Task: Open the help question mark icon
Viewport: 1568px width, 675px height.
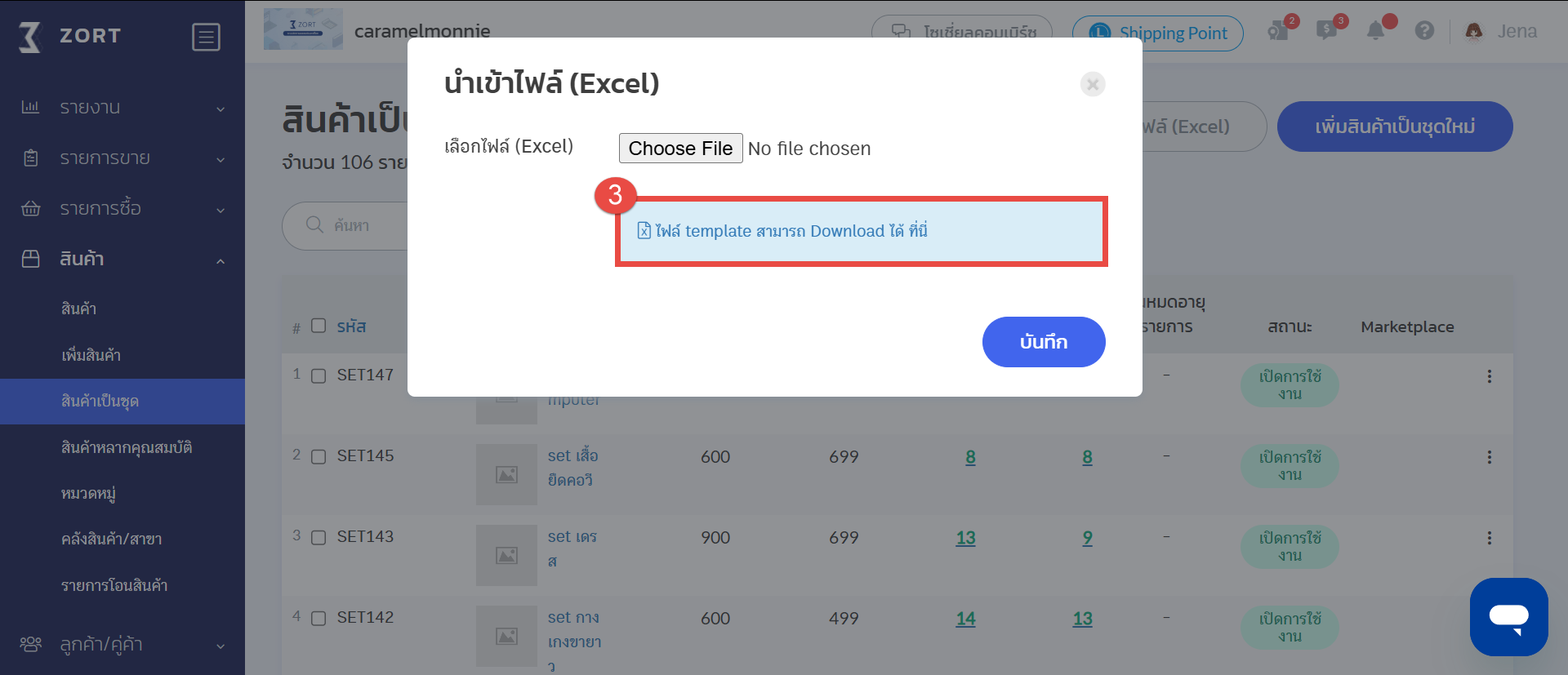Action: click(x=1424, y=31)
